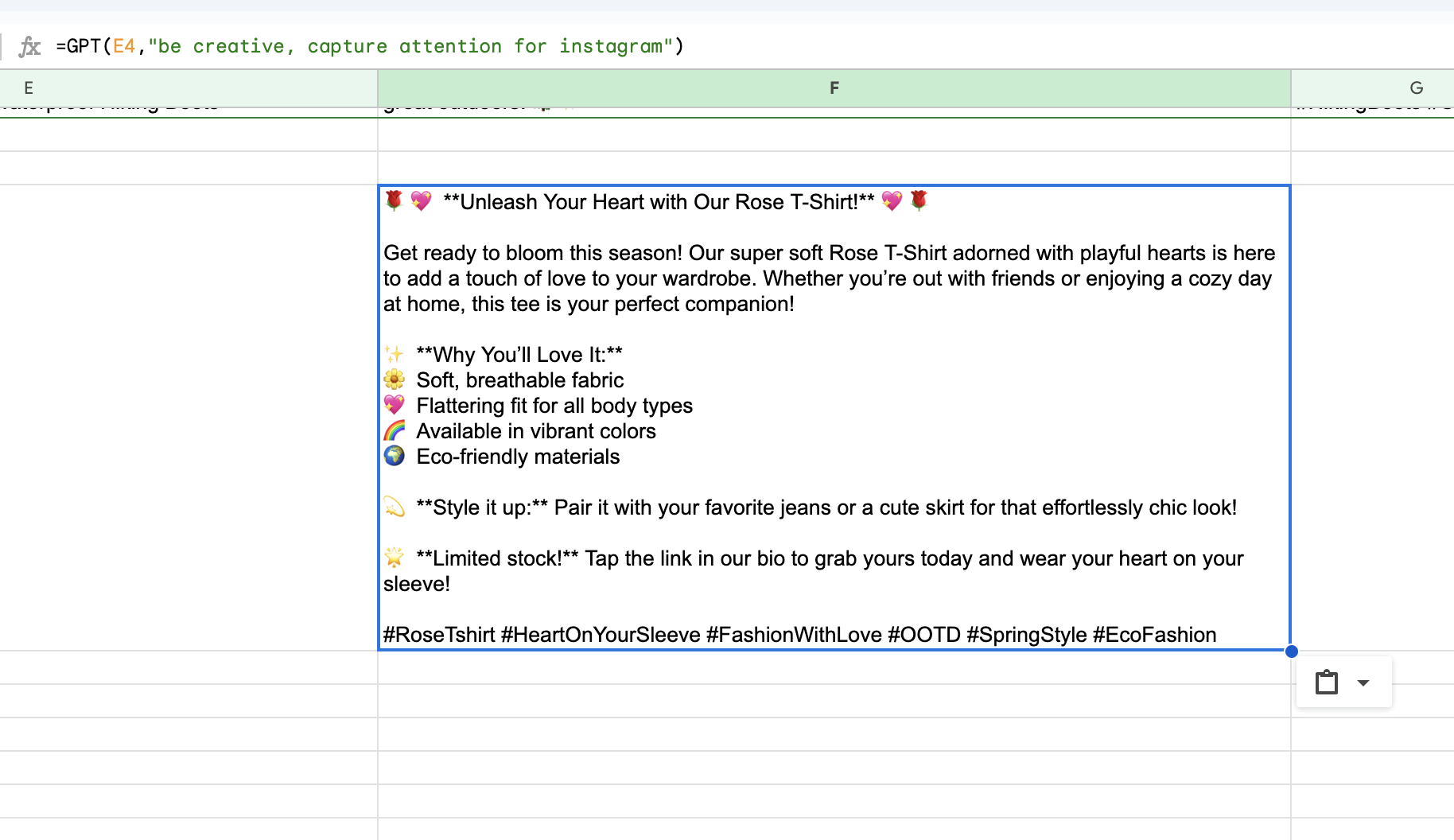
Task: Open the paste options dropdown arrow
Action: click(1363, 682)
